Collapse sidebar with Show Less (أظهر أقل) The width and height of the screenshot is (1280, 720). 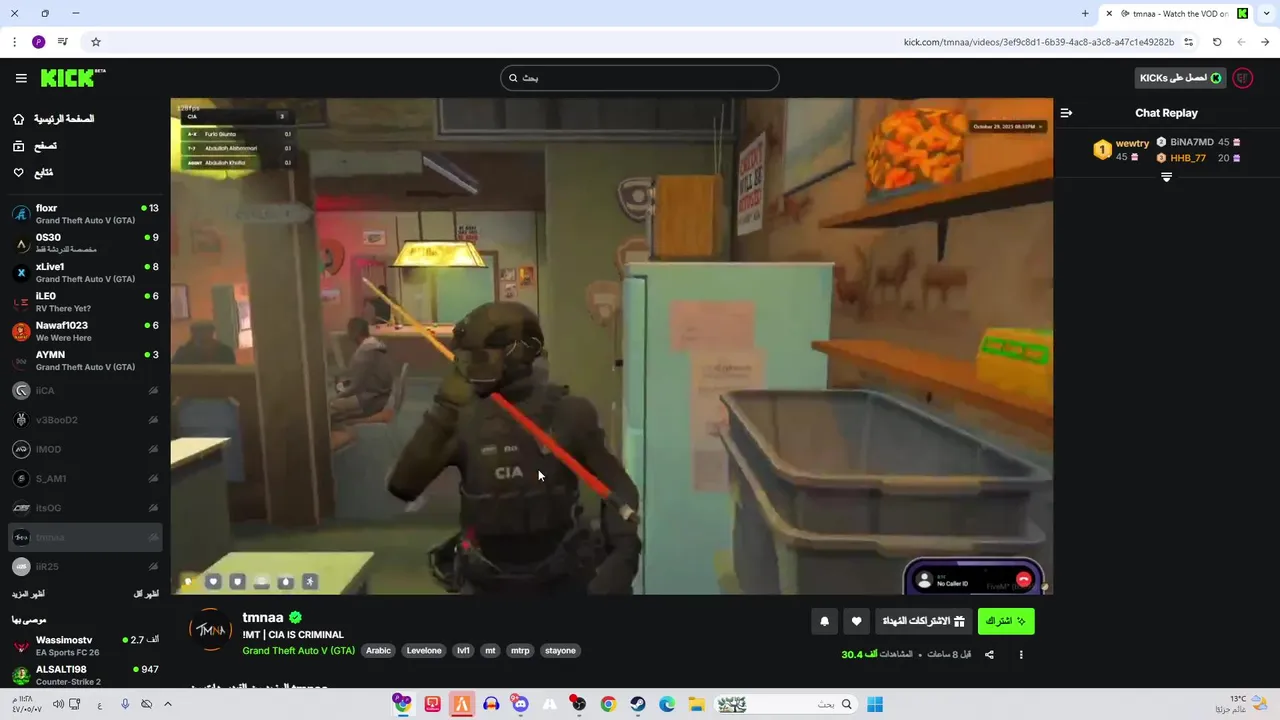tap(148, 594)
